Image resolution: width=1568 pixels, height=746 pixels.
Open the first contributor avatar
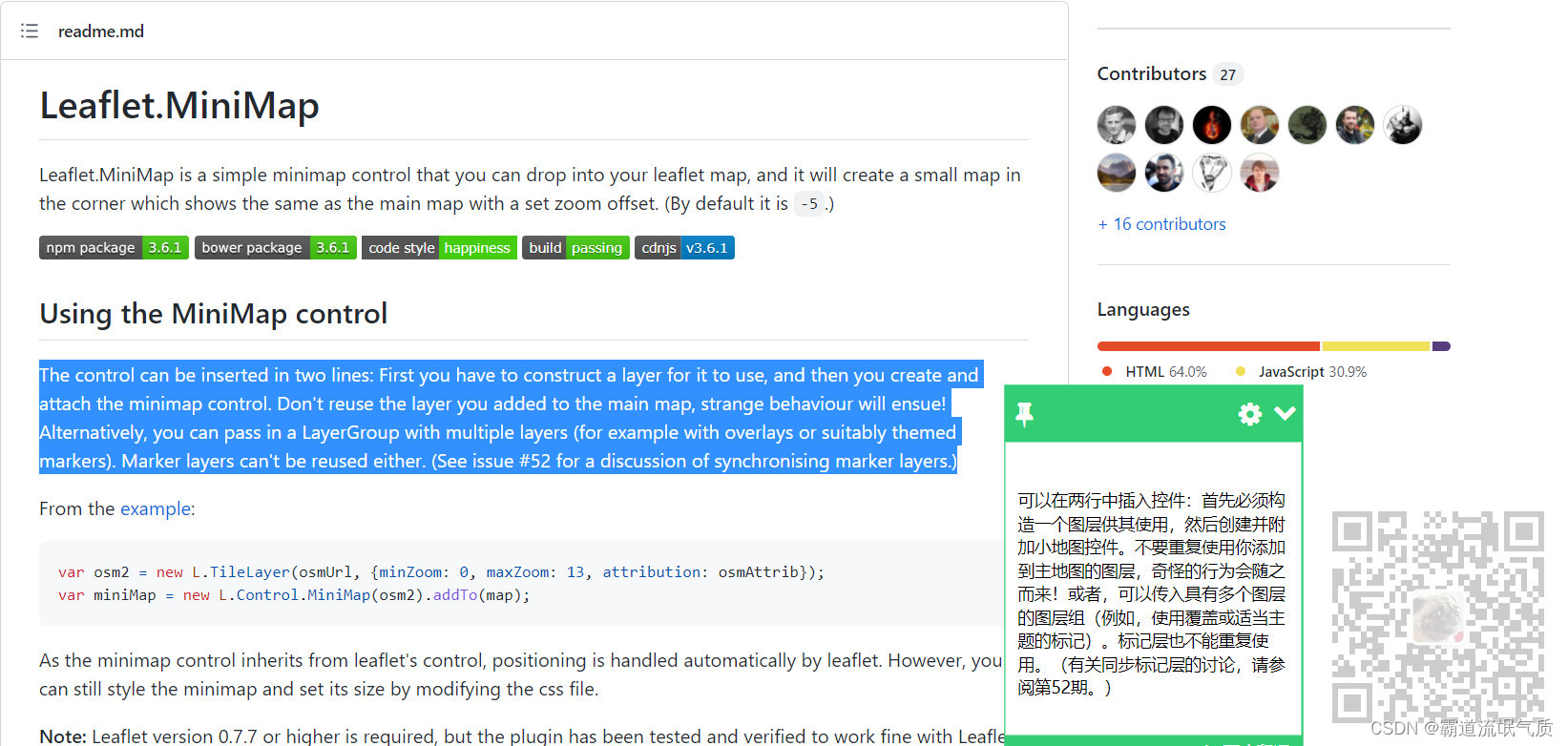(x=1117, y=125)
